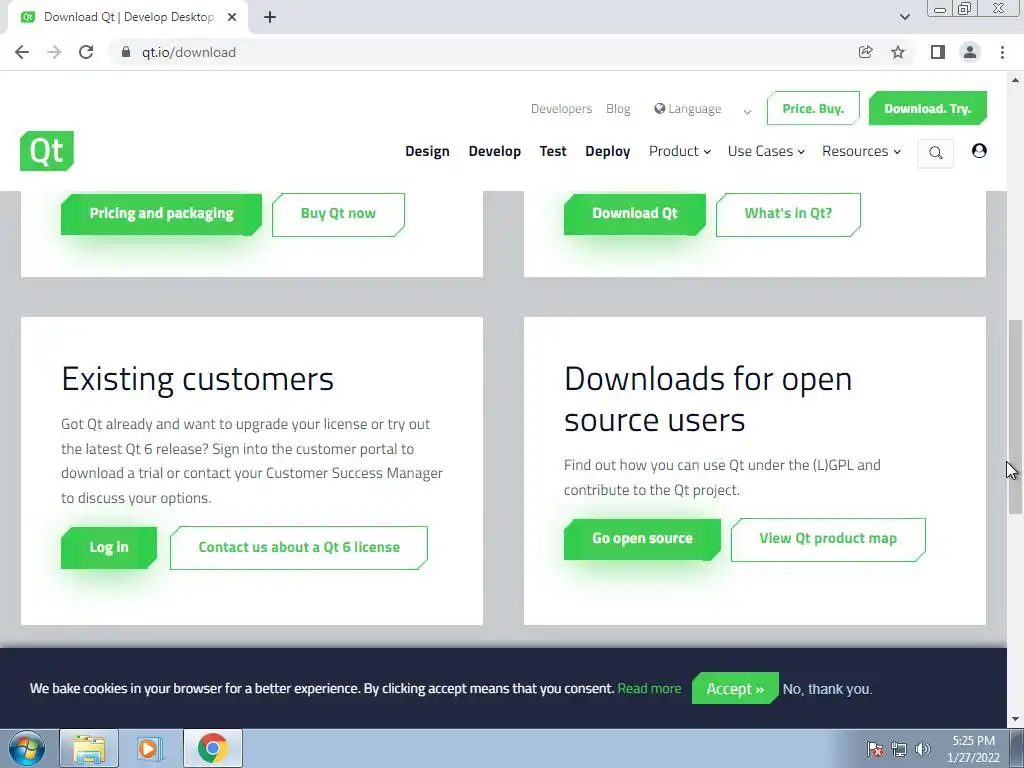
Task: Open the cookie Read more link
Action: pos(649,688)
